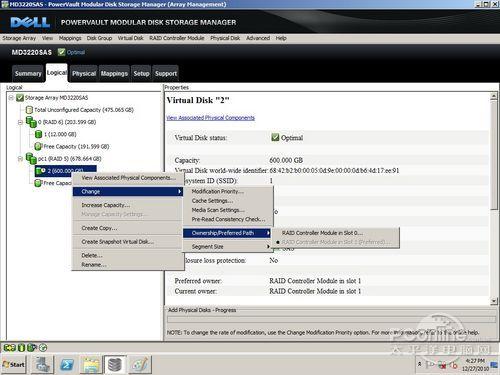Open the Ownership/Preferred Path submenu

coord(227,233)
